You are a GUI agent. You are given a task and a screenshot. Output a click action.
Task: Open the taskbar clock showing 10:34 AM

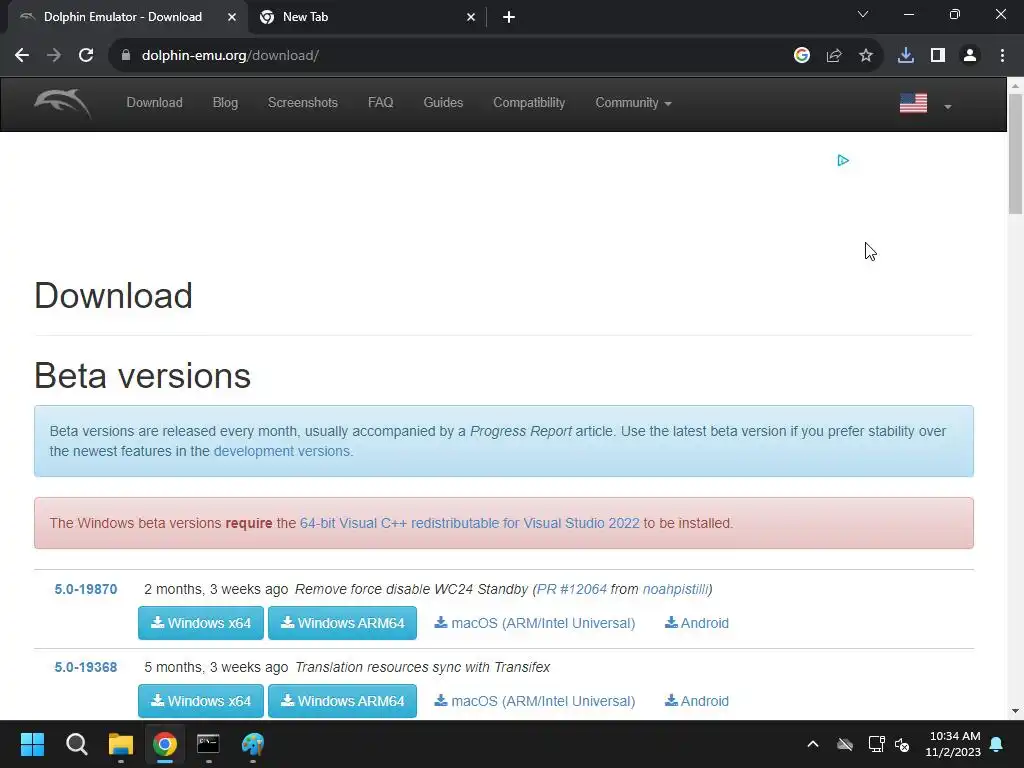pyautogui.click(x=953, y=744)
